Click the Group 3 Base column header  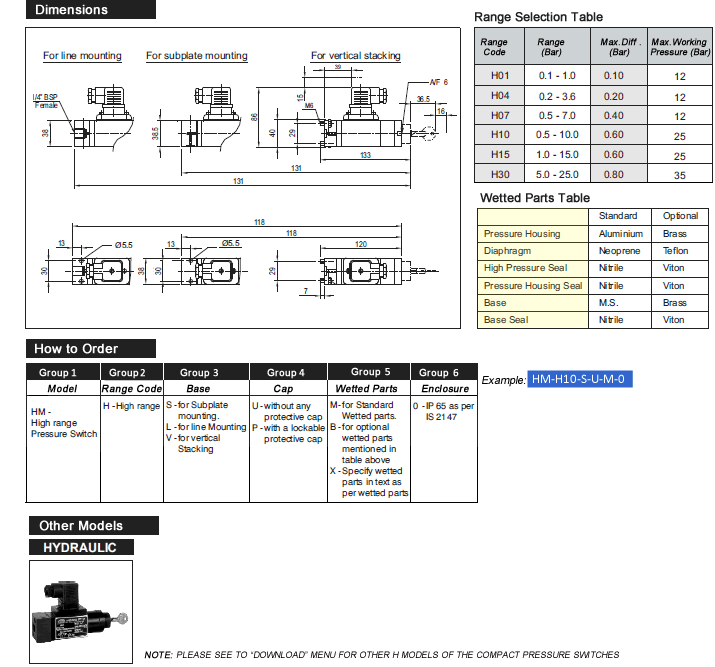pos(199,380)
